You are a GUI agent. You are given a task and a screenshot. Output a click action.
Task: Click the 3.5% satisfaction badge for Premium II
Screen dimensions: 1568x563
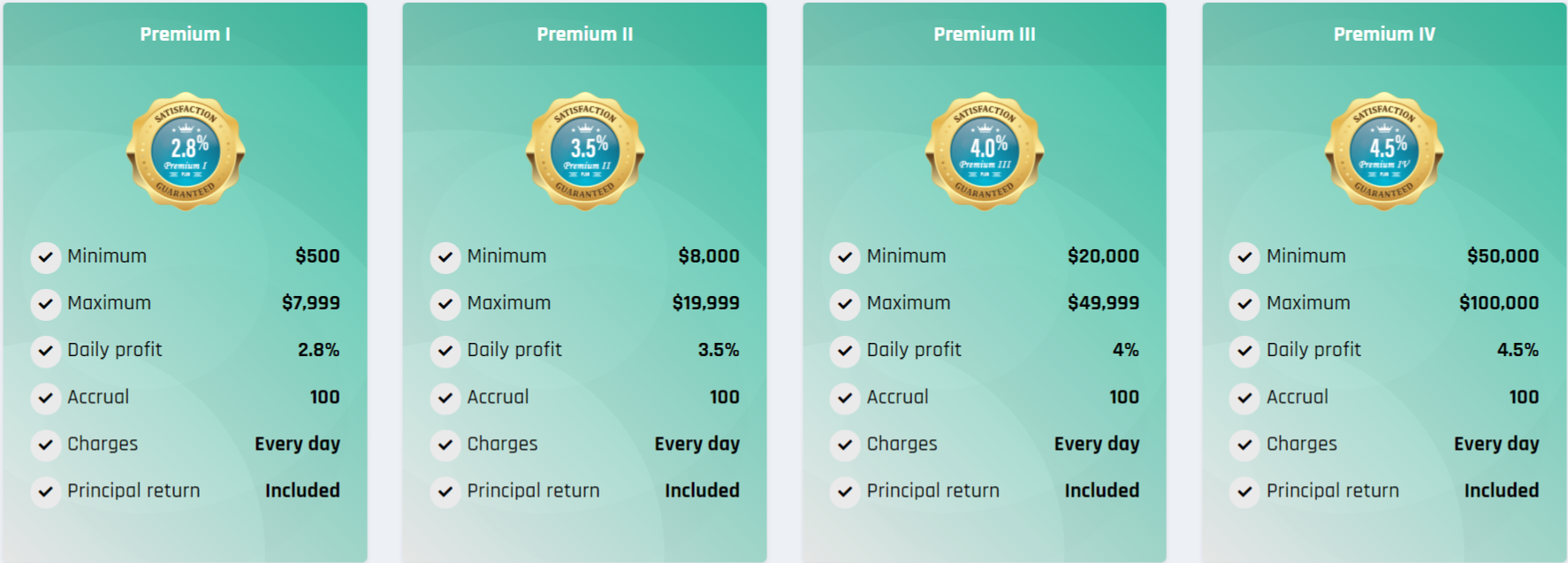point(585,151)
